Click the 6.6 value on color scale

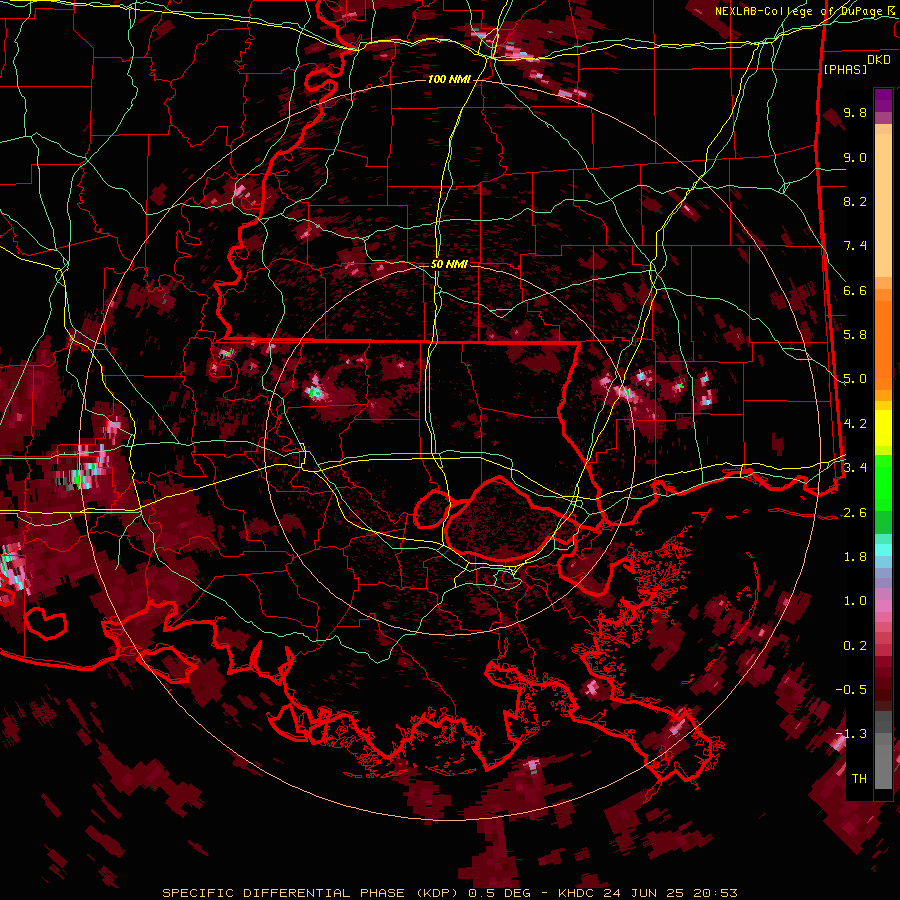point(855,290)
